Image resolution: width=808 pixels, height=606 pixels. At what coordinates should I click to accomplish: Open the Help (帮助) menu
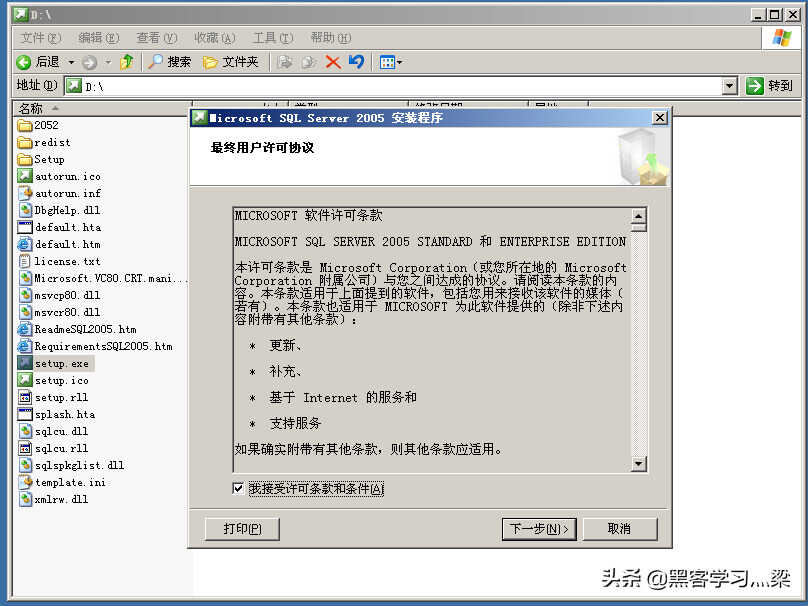pyautogui.click(x=330, y=38)
